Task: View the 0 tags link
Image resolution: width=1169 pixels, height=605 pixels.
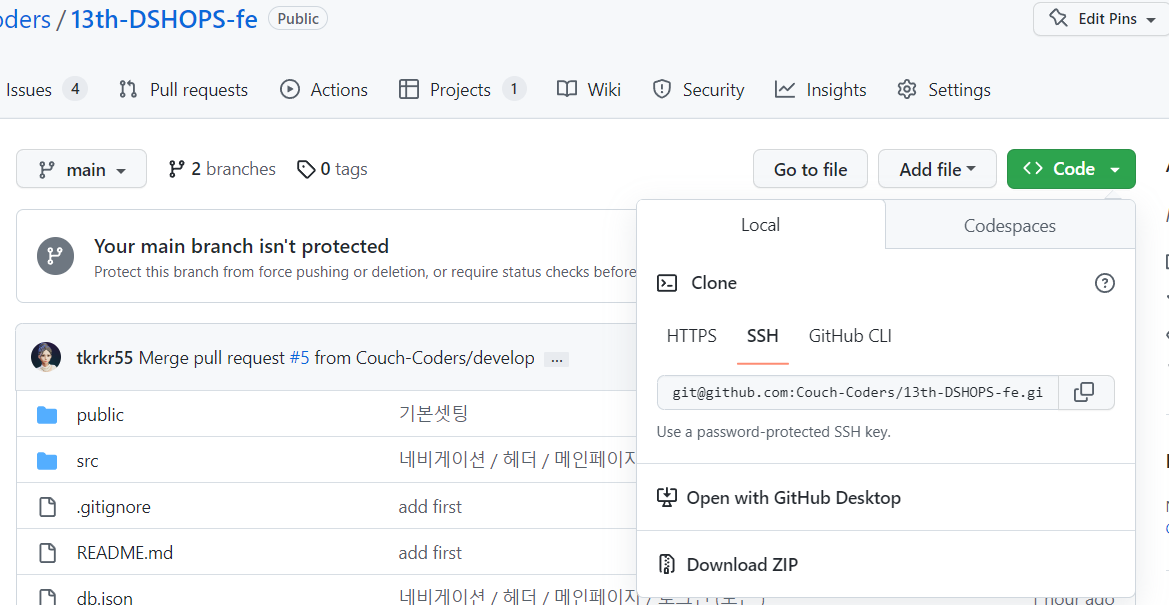Action: pos(332,169)
